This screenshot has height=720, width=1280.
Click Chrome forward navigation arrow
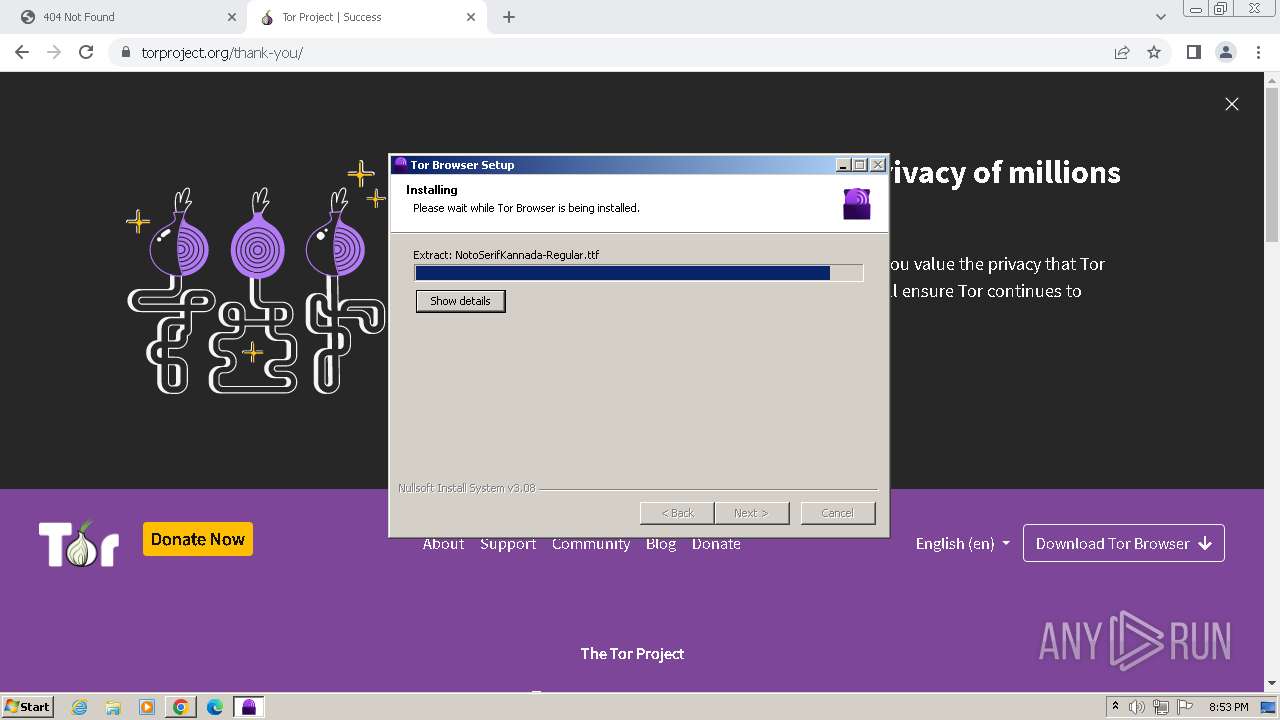(x=54, y=52)
